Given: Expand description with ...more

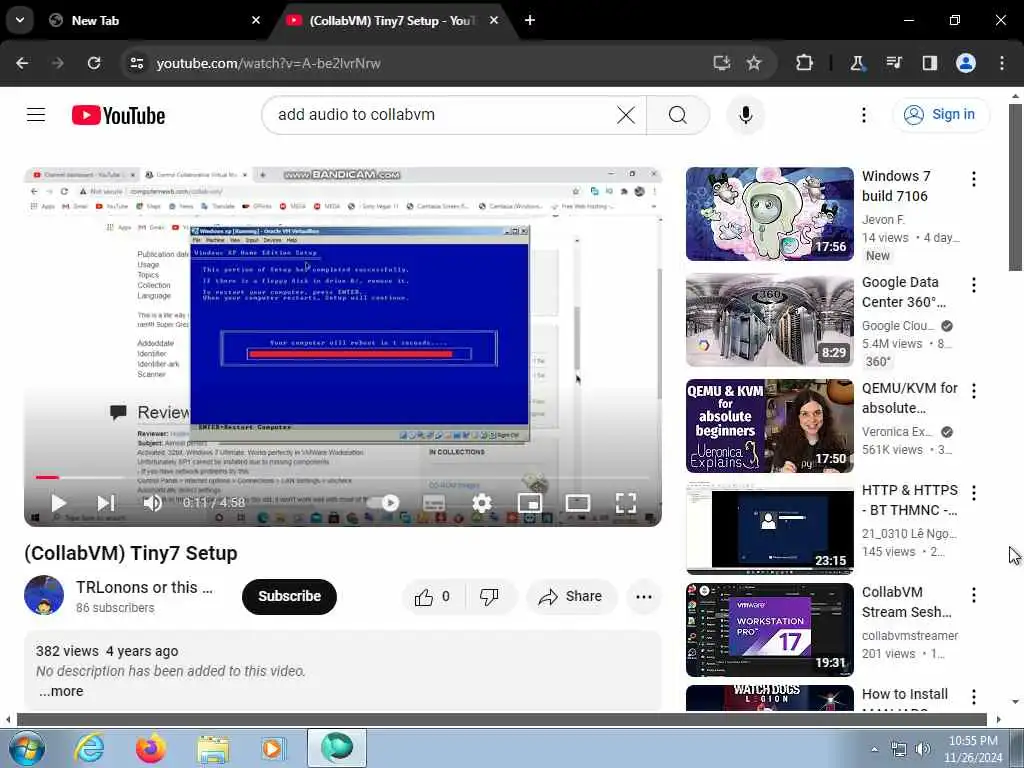Looking at the screenshot, I should tap(61, 691).
